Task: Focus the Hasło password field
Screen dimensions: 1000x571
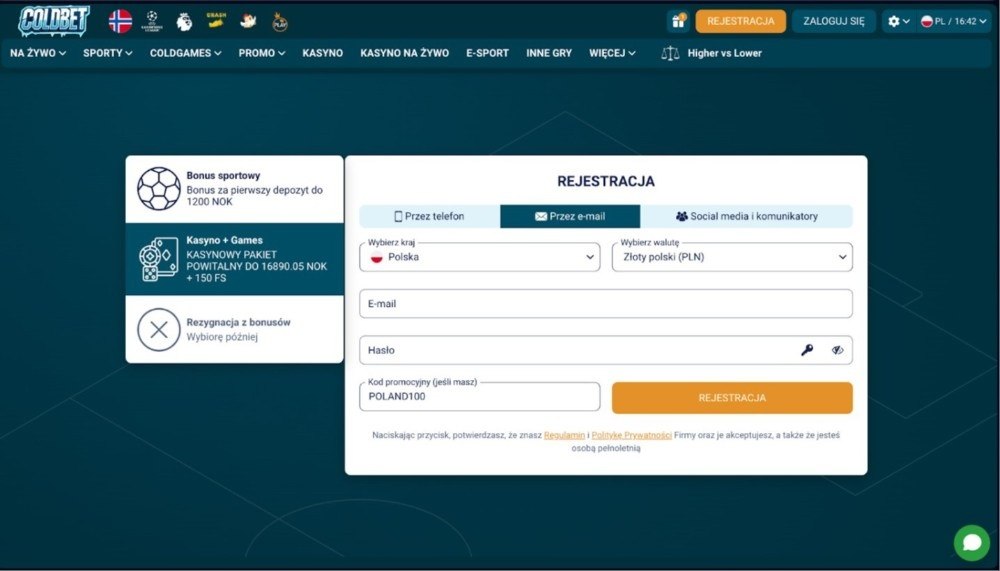Action: pyautogui.click(x=606, y=350)
